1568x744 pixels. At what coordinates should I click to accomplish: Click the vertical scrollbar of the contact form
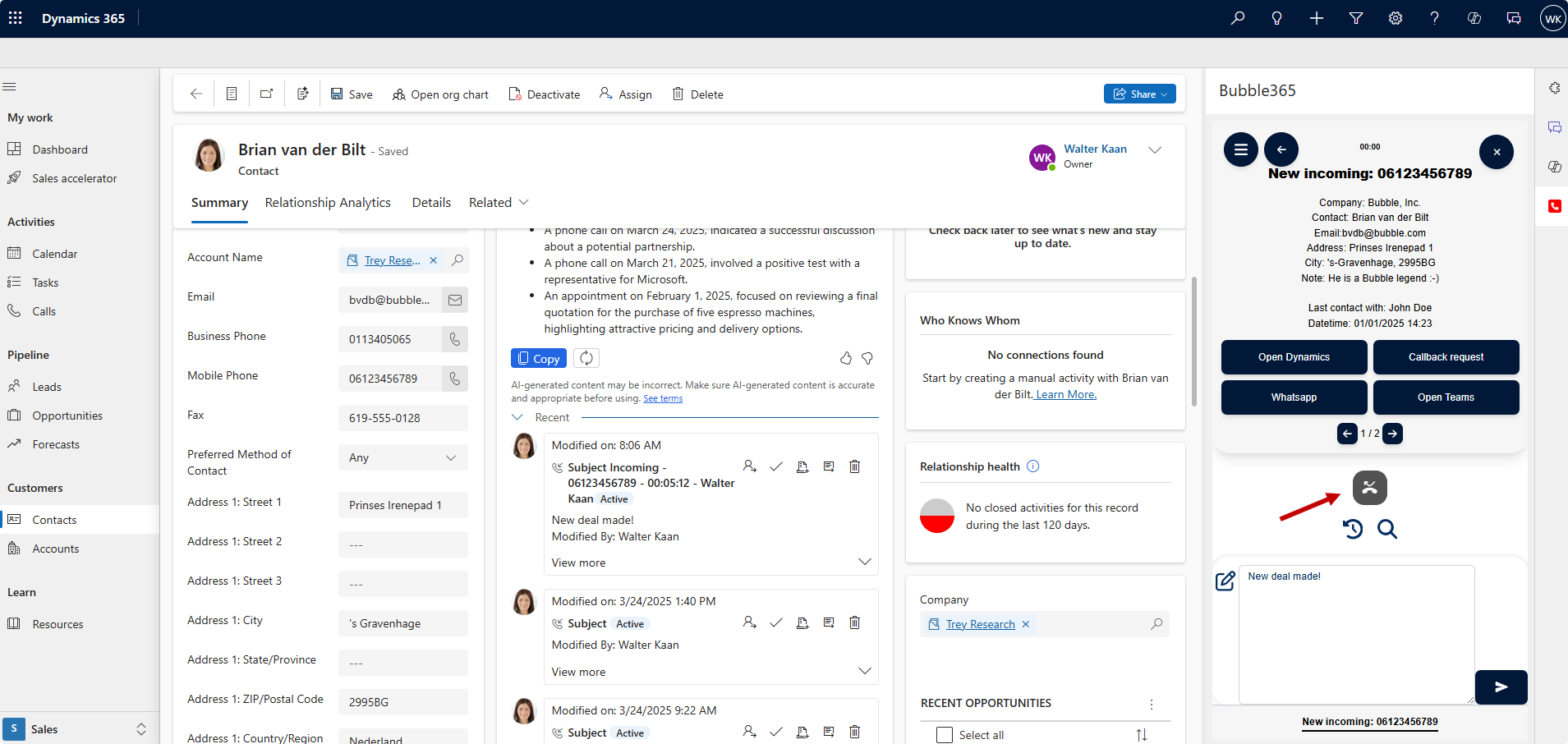[1193, 341]
